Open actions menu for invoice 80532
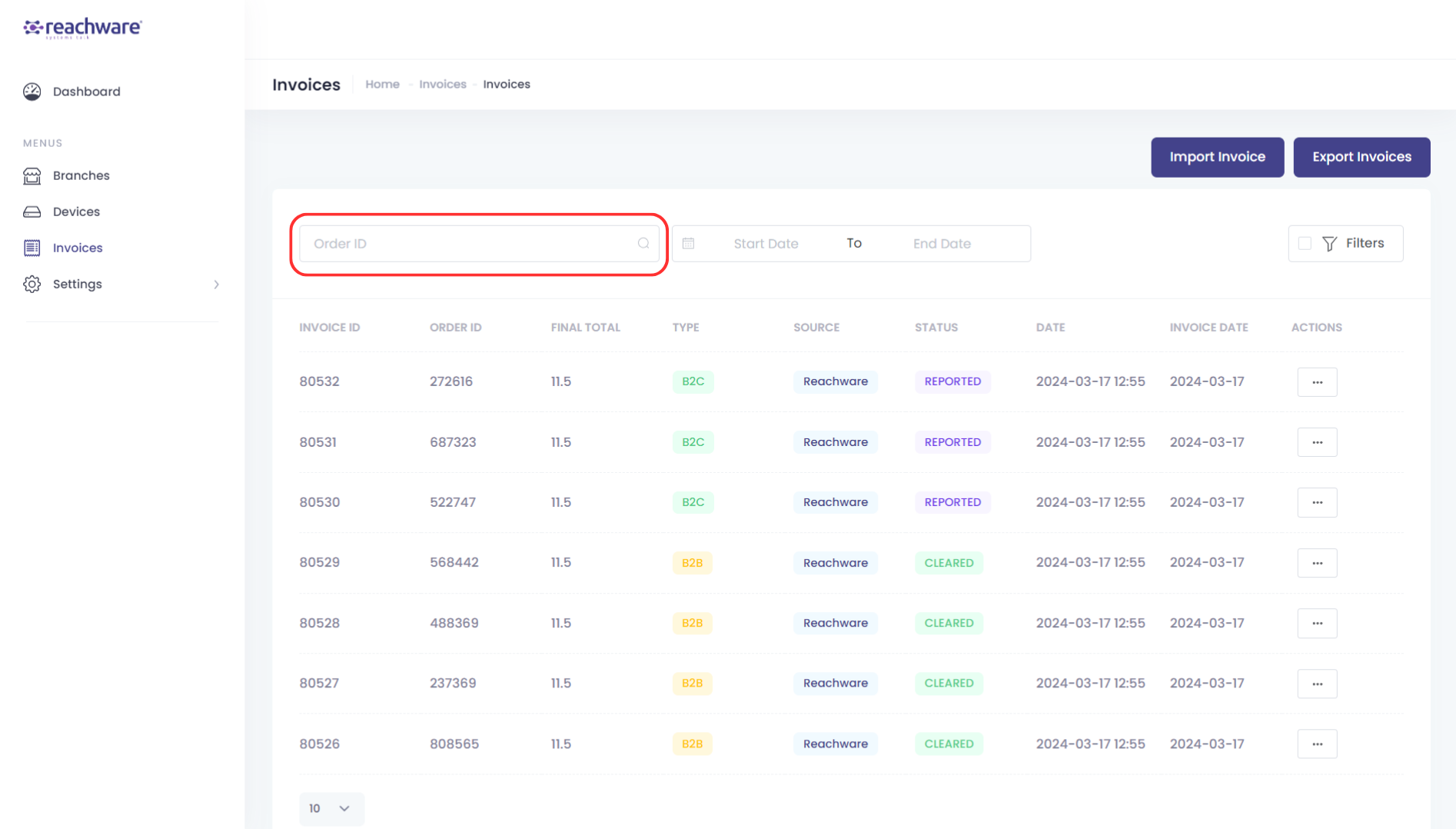This screenshot has height=829, width=1456. pos(1317,382)
